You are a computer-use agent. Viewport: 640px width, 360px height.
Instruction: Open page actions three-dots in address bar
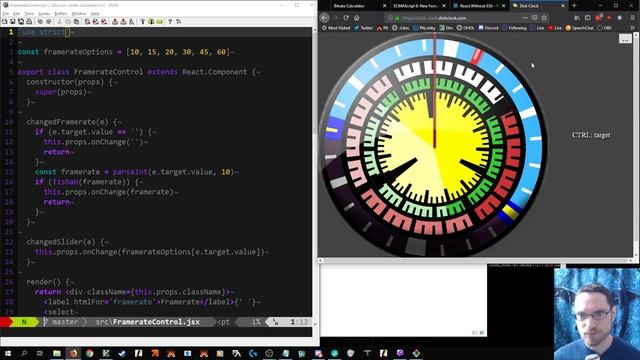pyautogui.click(x=525, y=18)
